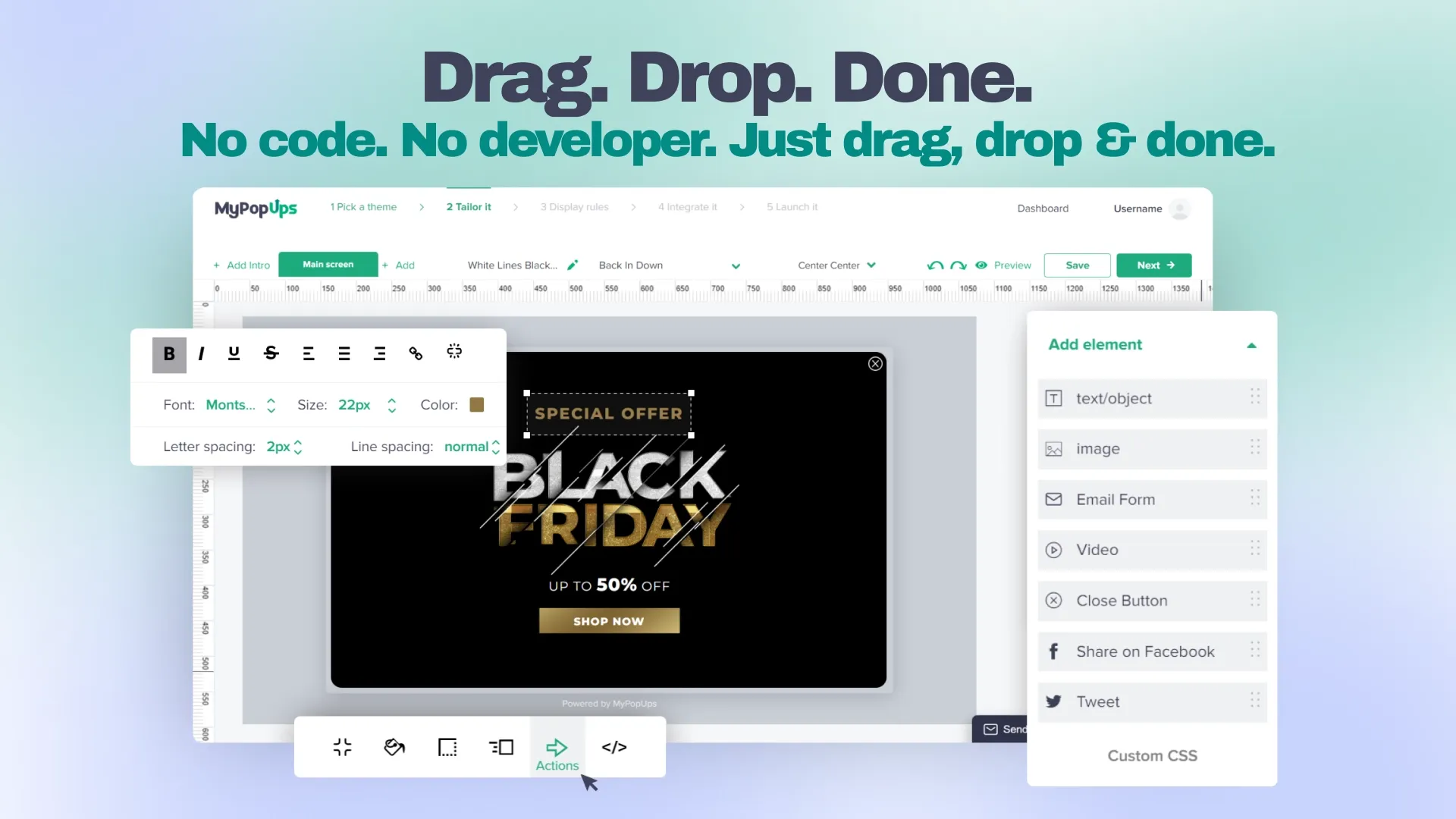Click the fill color bucket icon
1456x819 pixels.
[x=394, y=748]
